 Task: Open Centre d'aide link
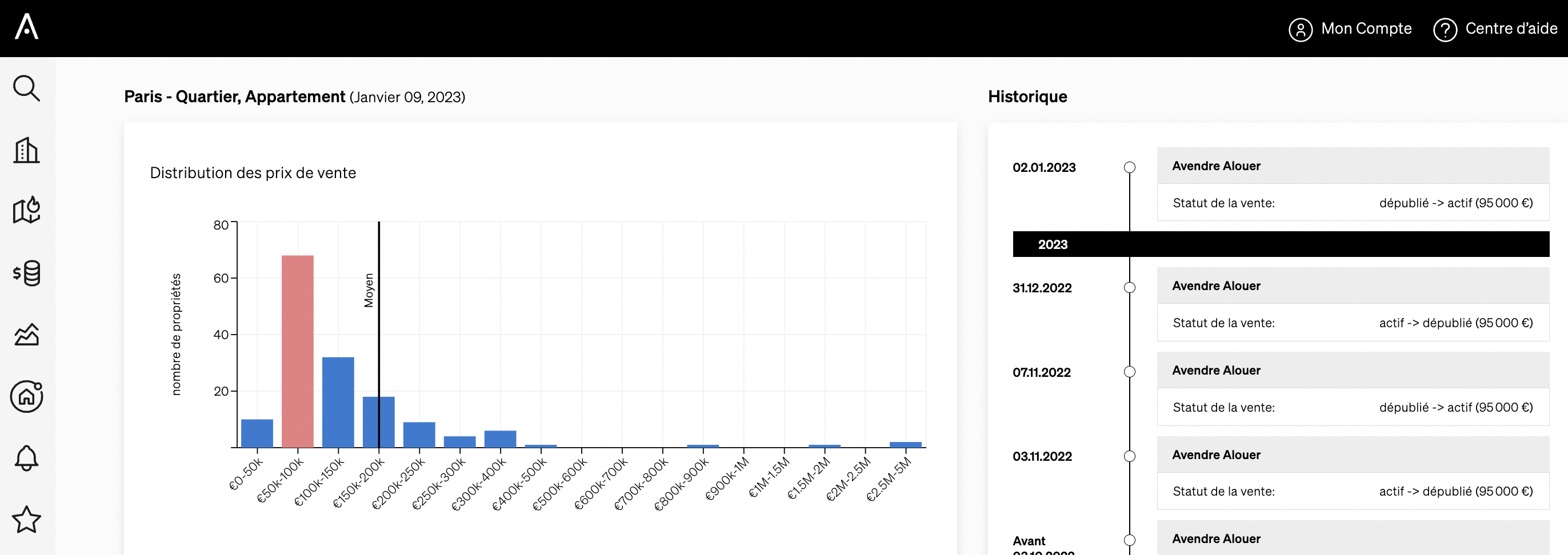(1511, 29)
